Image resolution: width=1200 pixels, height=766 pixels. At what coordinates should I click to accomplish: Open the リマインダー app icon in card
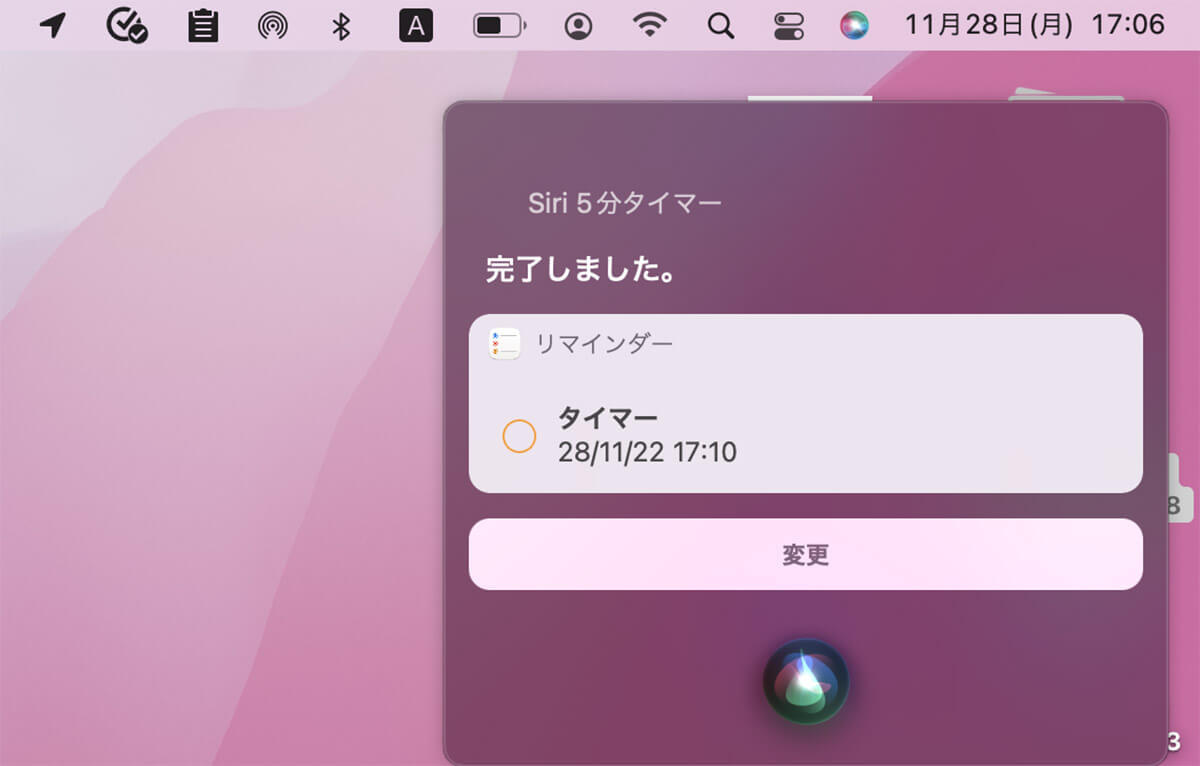coord(505,344)
